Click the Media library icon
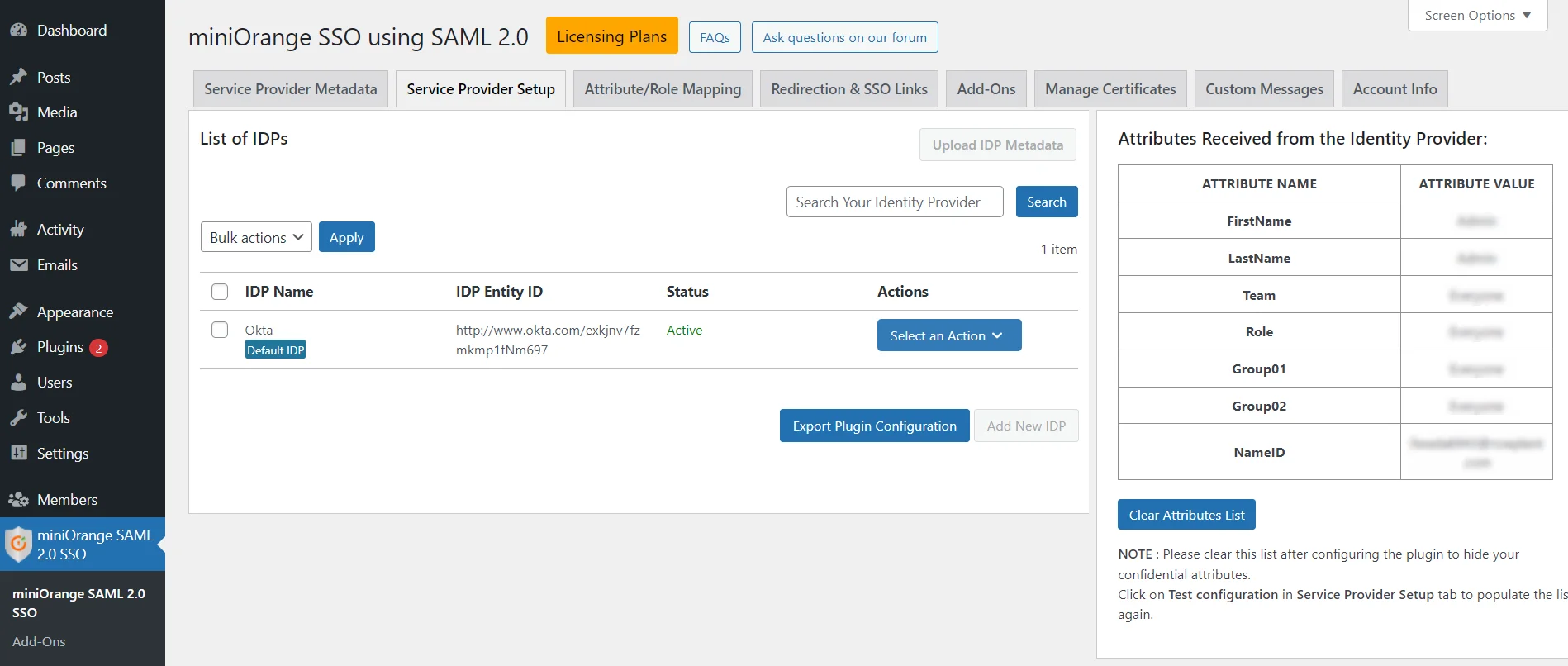The height and width of the screenshot is (666, 1568). [x=19, y=112]
